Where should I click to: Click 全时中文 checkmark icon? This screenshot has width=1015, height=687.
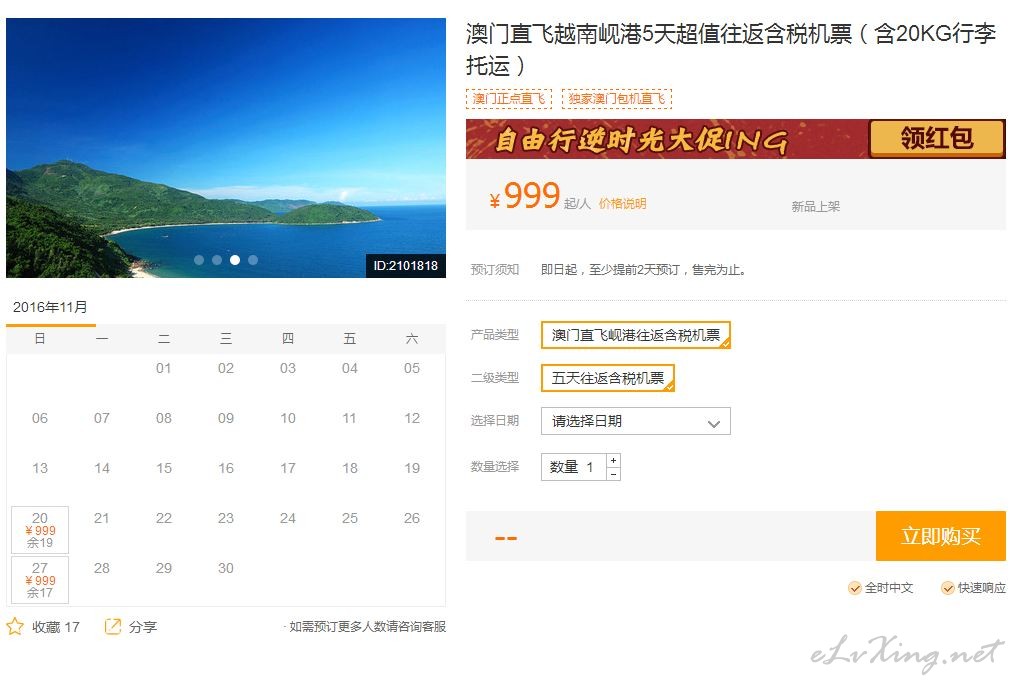pyautogui.click(x=854, y=588)
